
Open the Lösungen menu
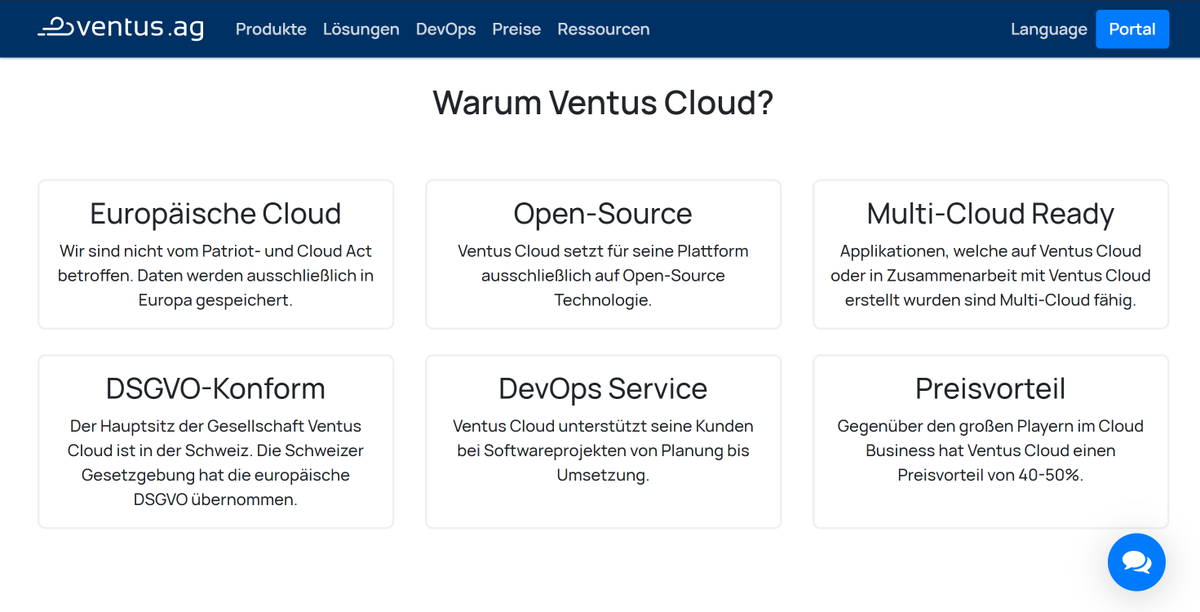click(x=361, y=29)
